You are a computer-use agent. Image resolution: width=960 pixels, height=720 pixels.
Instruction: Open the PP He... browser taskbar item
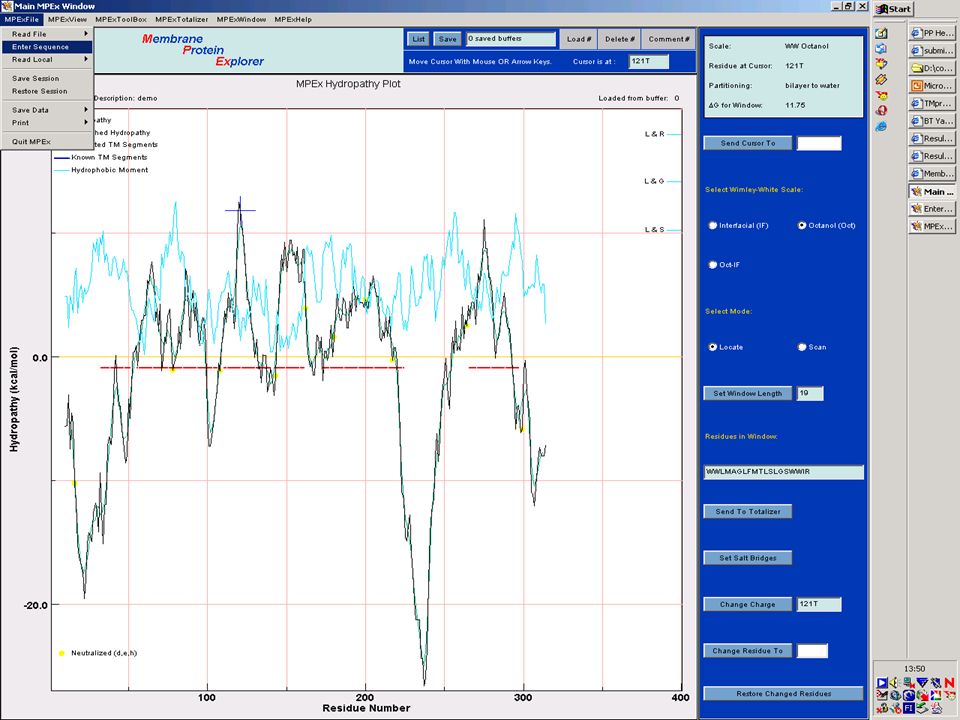(931, 33)
